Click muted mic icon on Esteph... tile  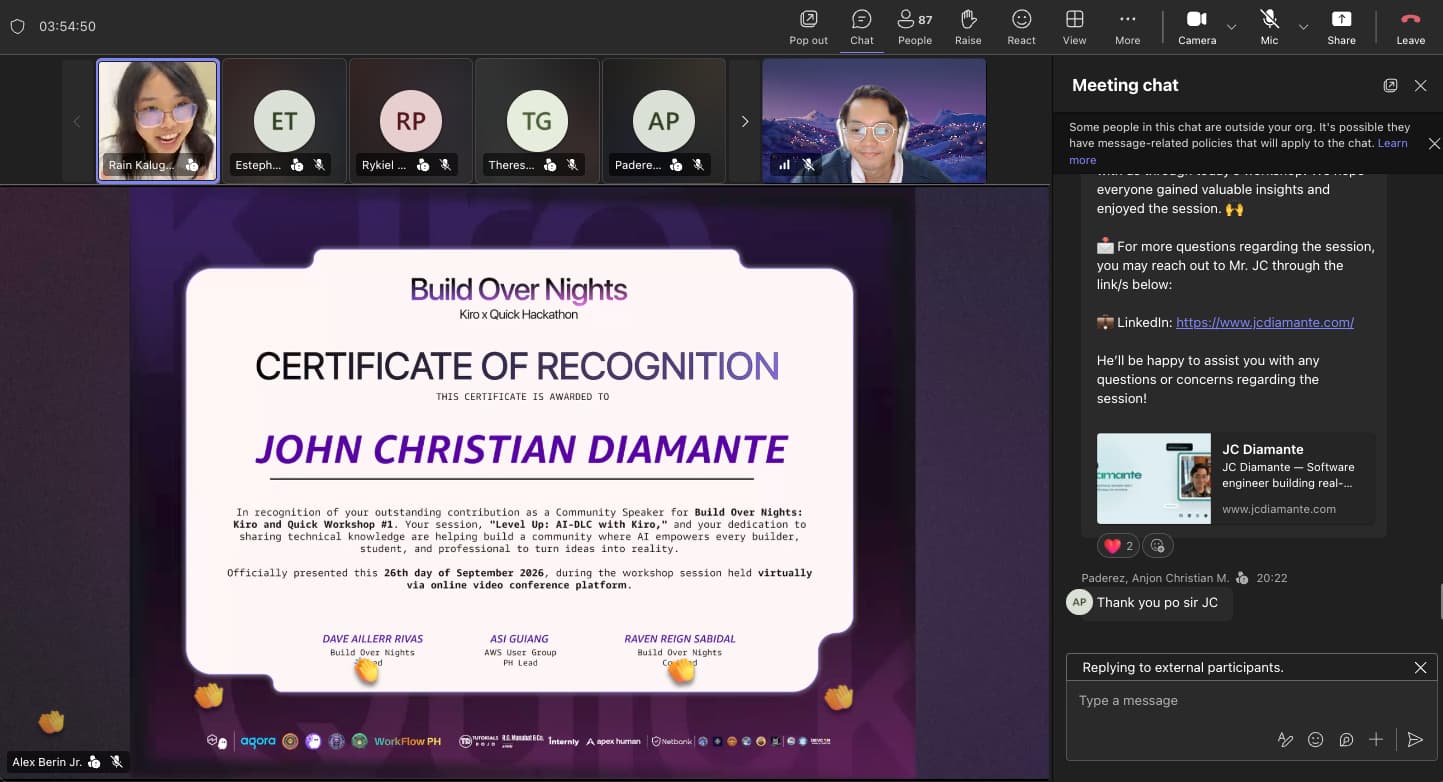coord(319,165)
